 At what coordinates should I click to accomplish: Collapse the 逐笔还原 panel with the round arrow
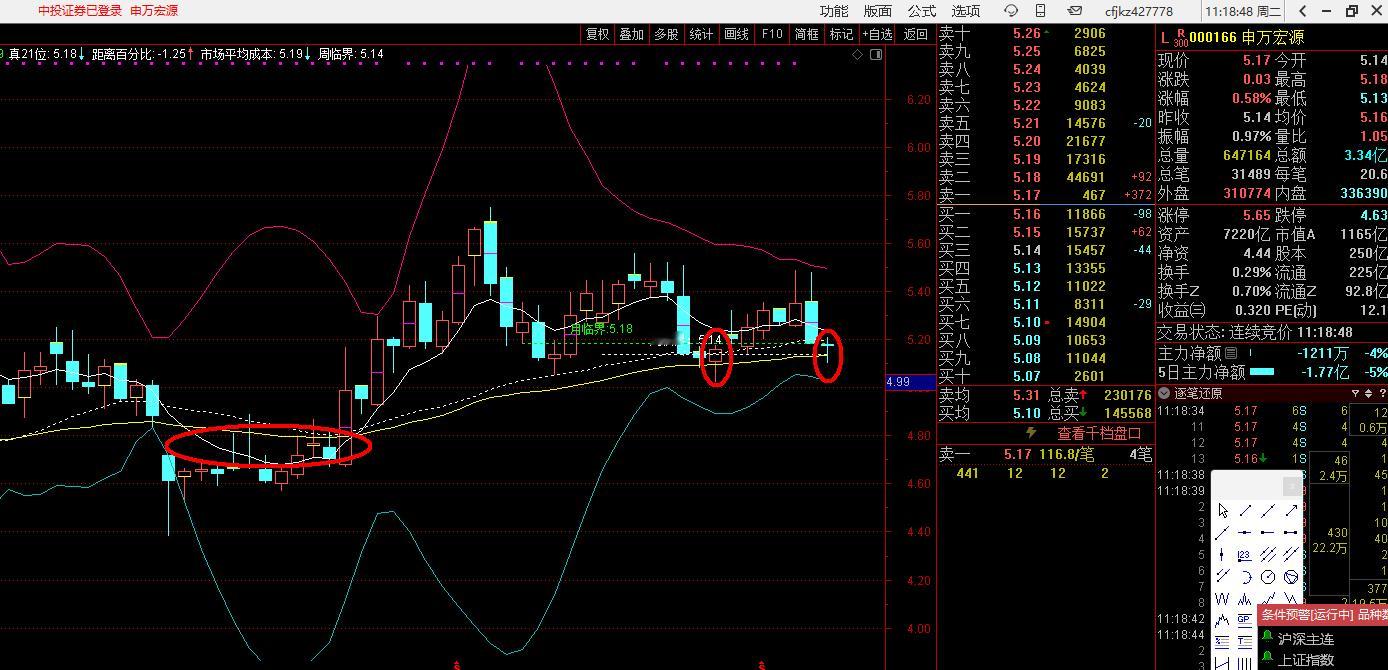coord(1165,394)
